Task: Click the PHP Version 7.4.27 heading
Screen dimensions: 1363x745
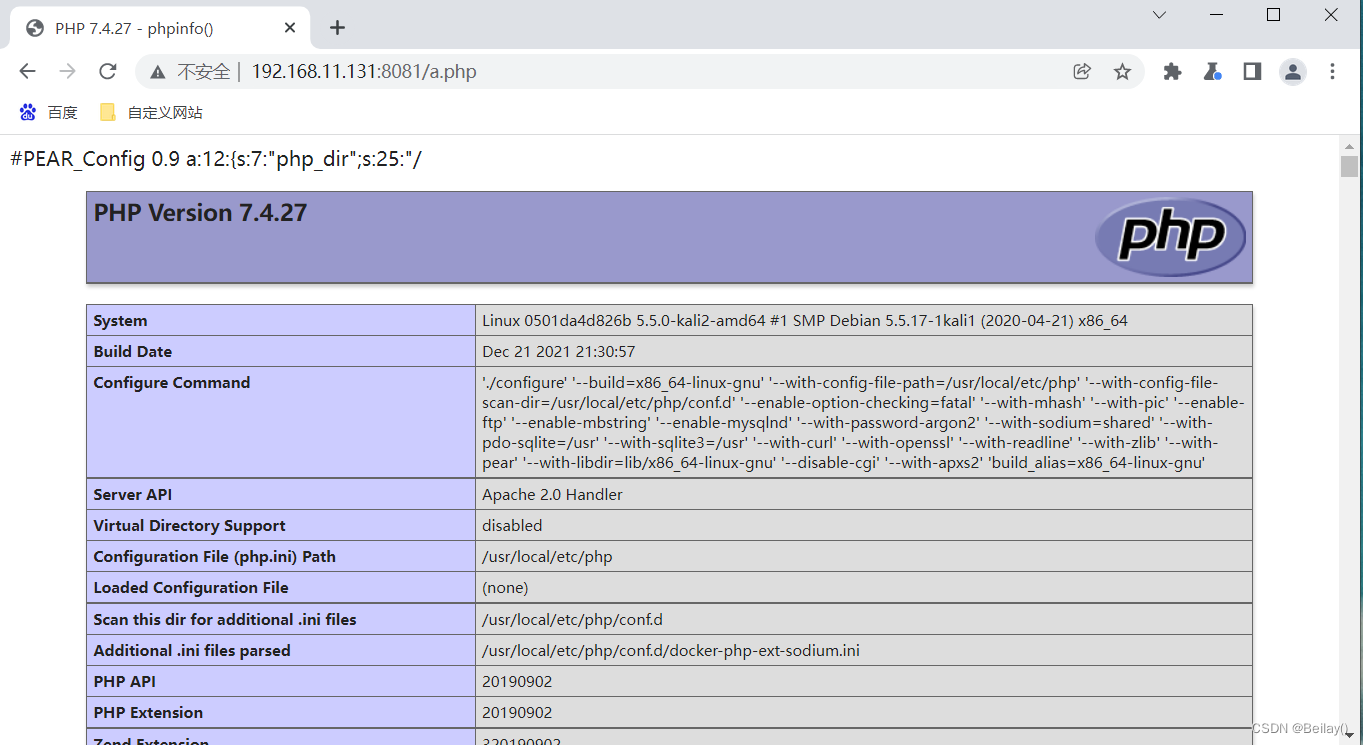Action: tap(200, 213)
